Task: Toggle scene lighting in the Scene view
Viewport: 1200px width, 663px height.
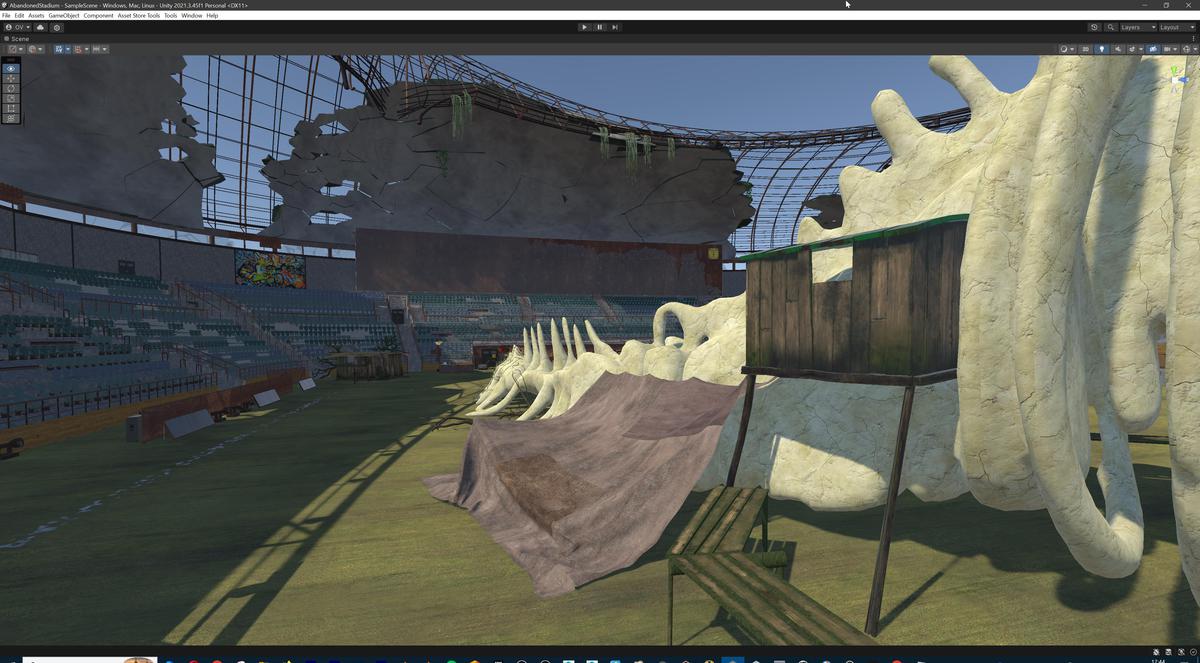Action: coord(1102,49)
